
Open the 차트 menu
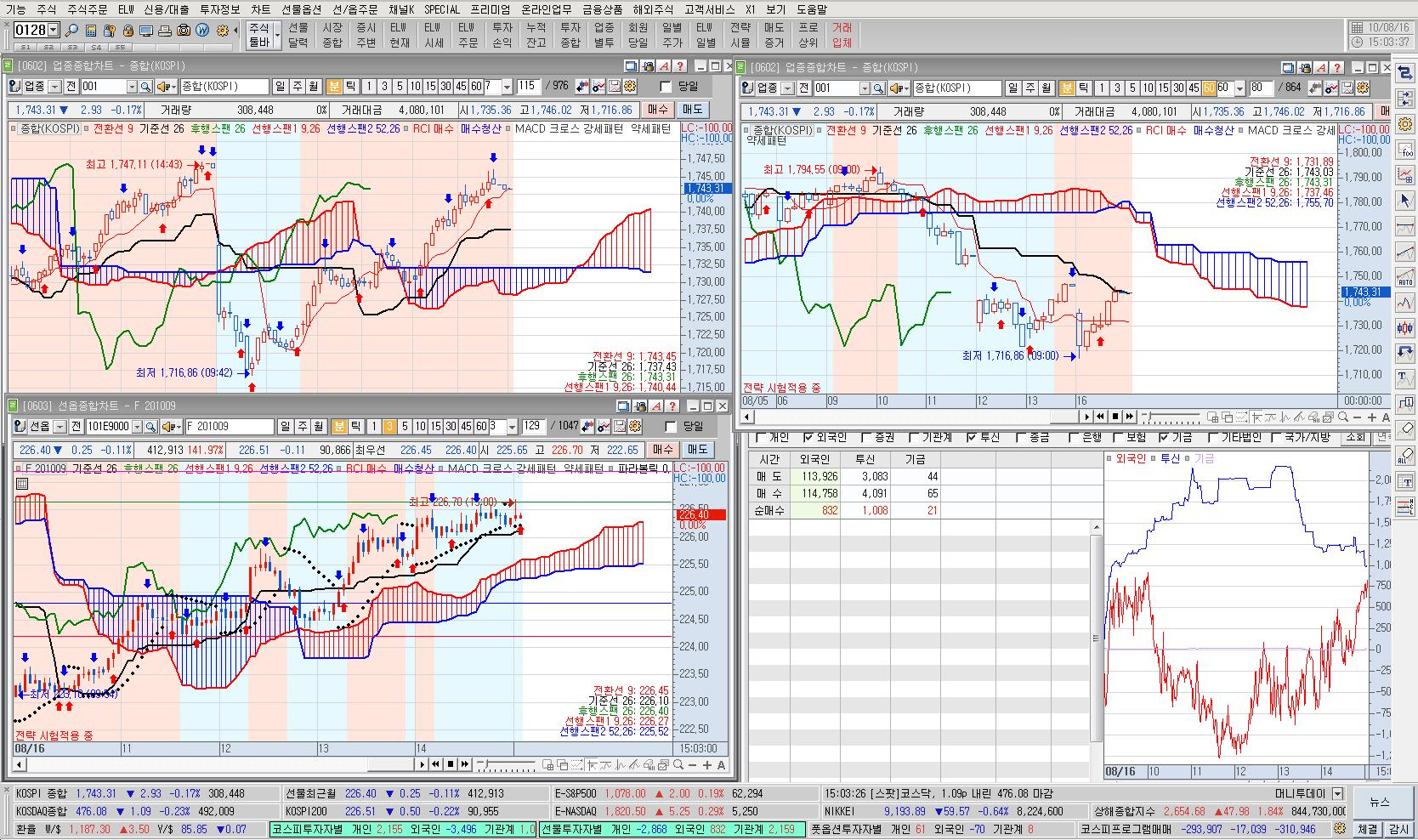260,9
